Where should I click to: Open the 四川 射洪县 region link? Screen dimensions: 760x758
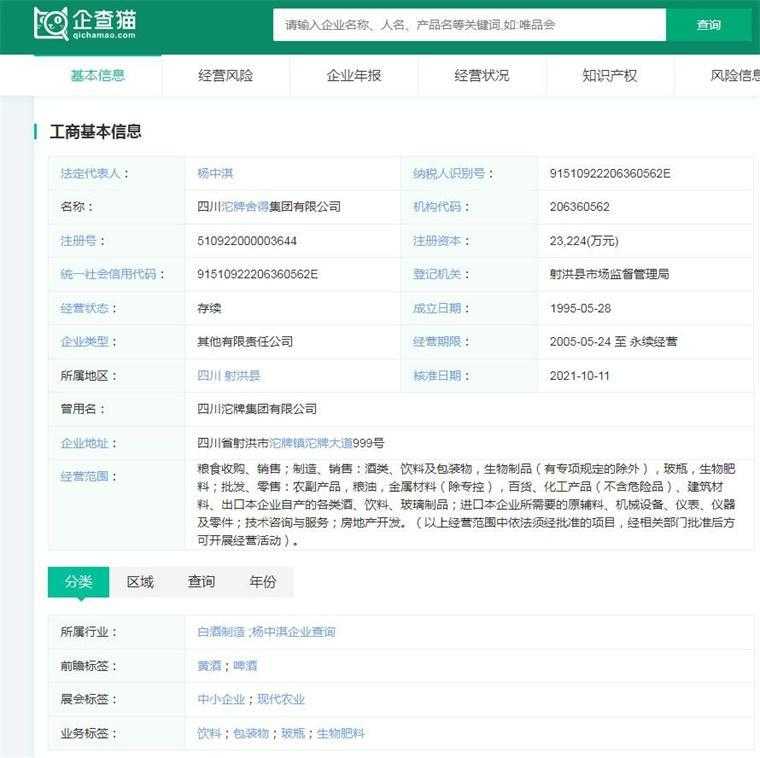click(x=228, y=376)
